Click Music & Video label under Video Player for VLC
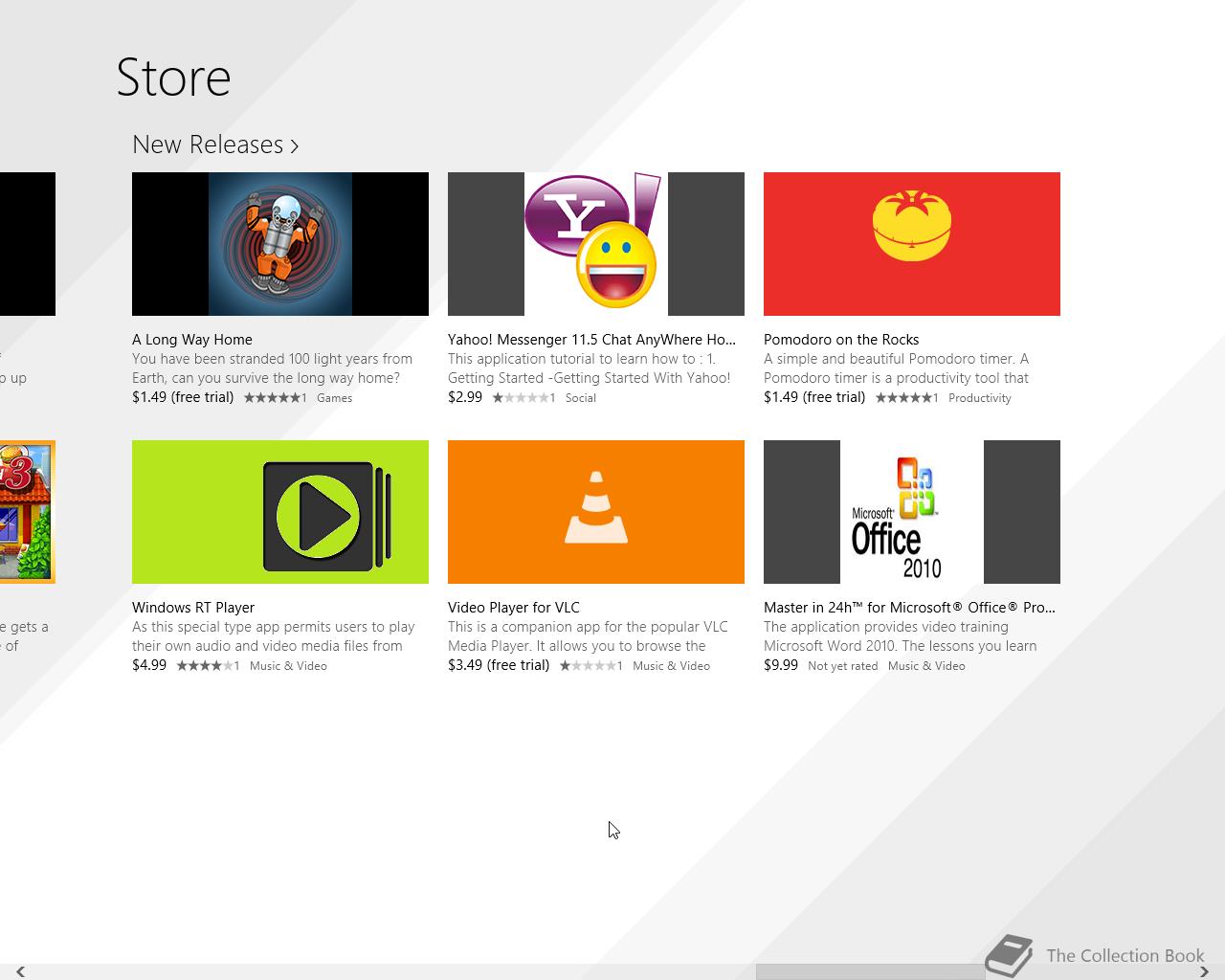The image size is (1225, 980). click(671, 666)
